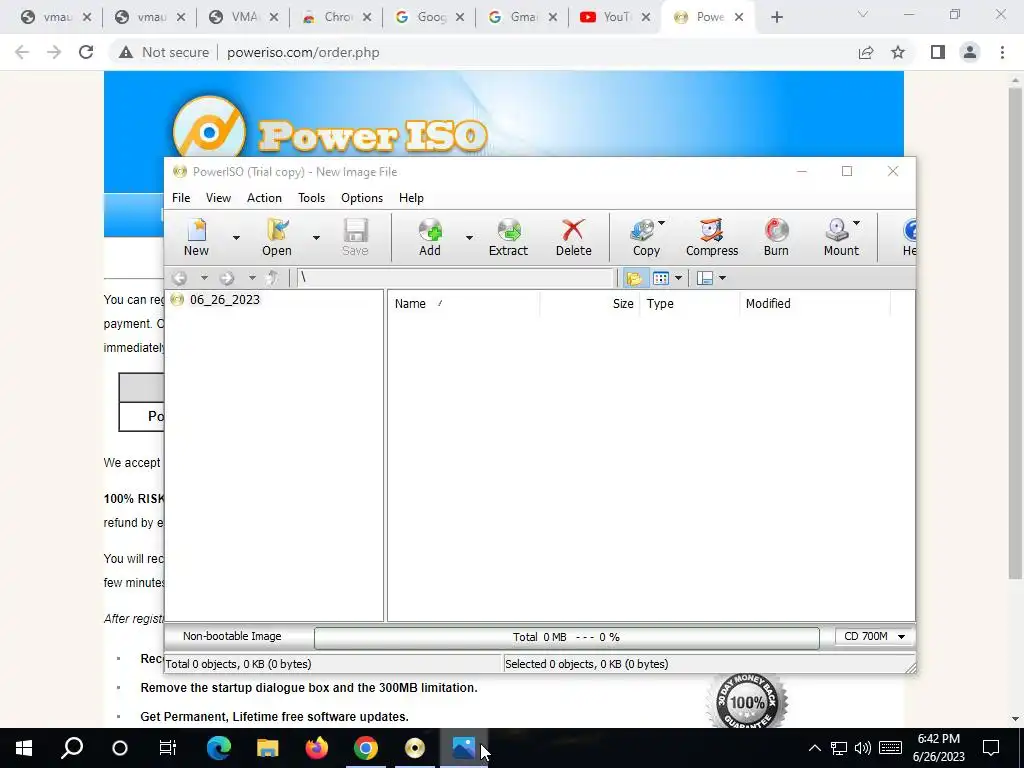Sort by Modified column header

pyautogui.click(x=814, y=304)
